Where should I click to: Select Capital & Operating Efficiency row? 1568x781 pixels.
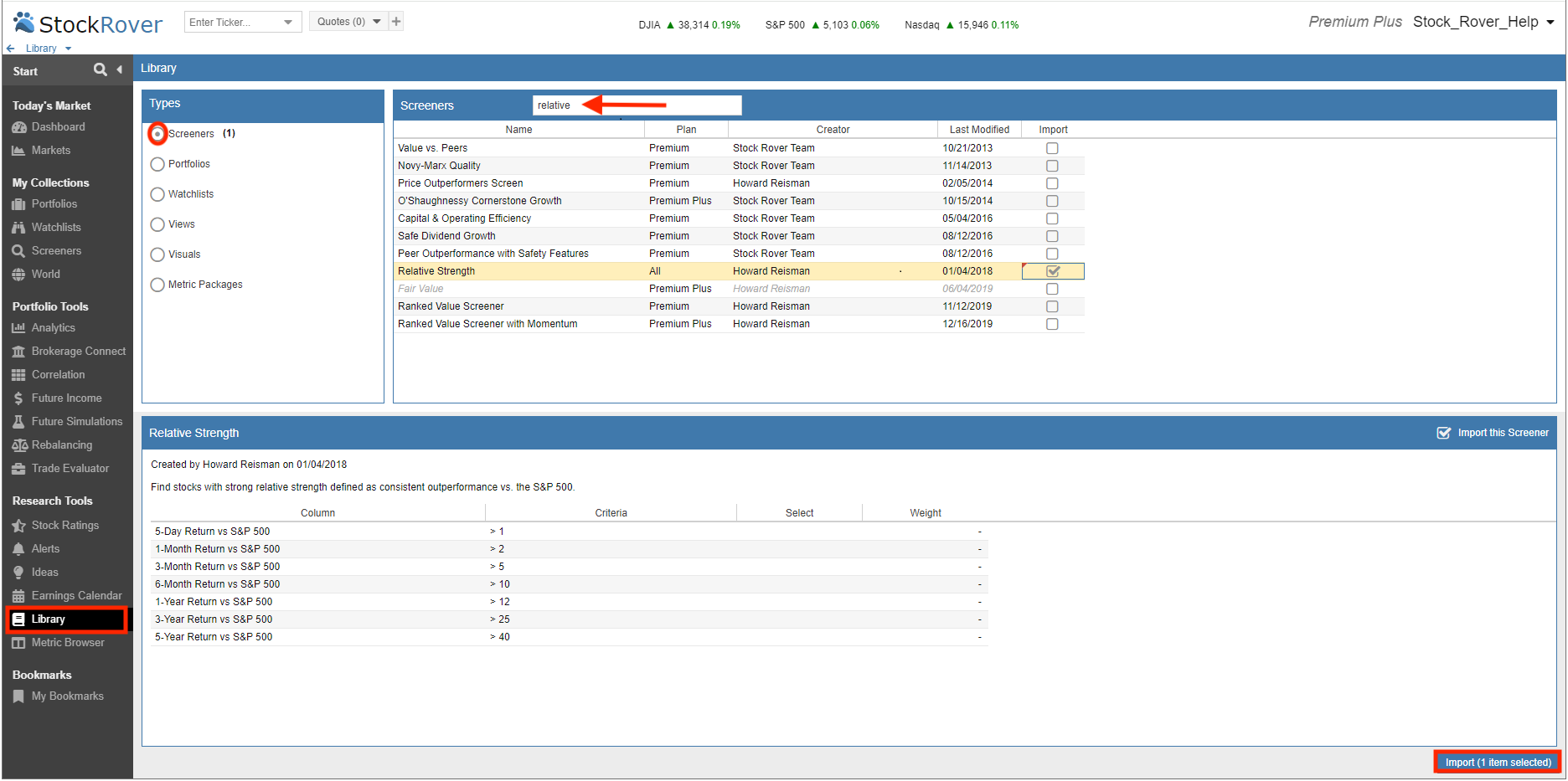(x=739, y=218)
